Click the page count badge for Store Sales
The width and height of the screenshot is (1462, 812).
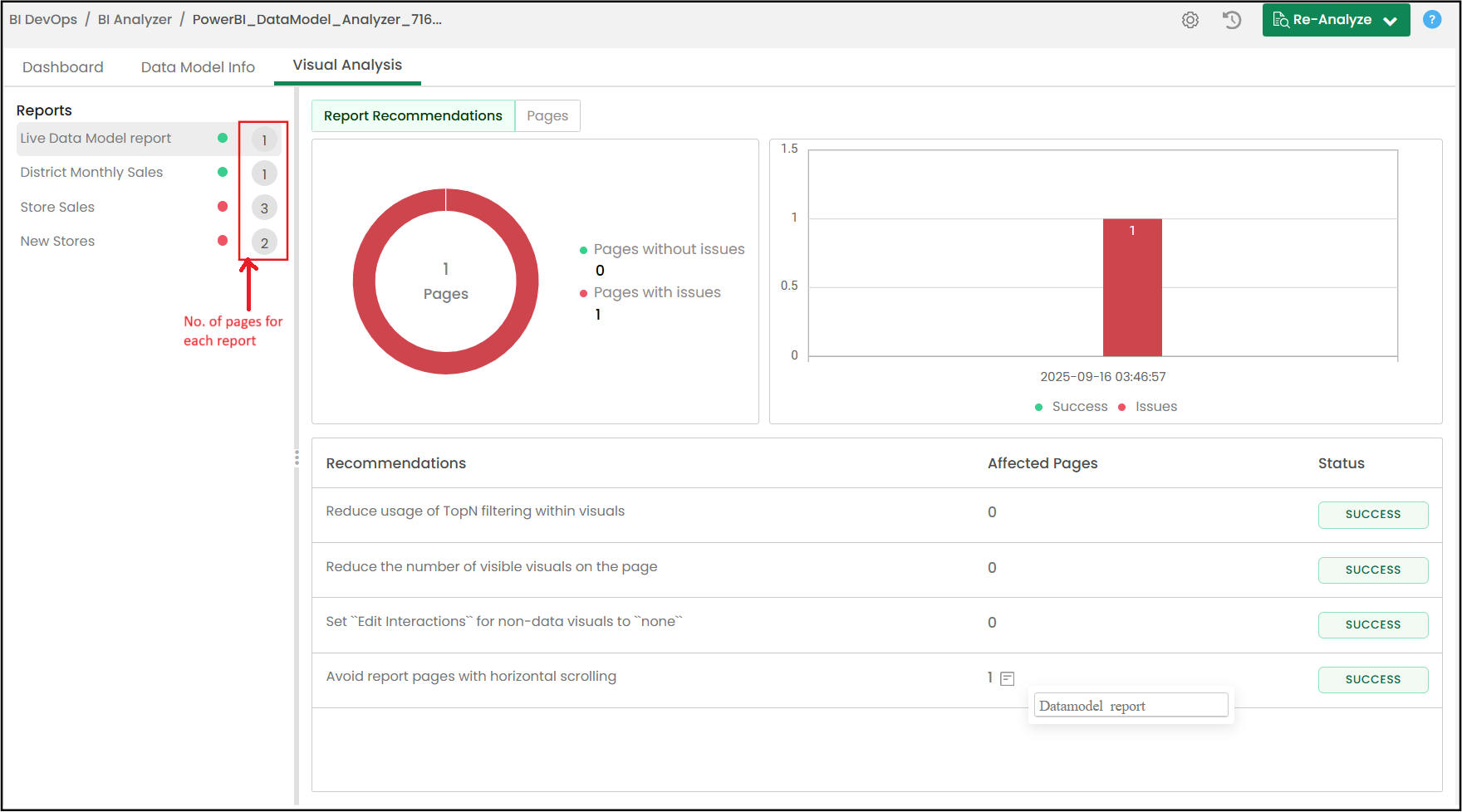tap(264, 208)
